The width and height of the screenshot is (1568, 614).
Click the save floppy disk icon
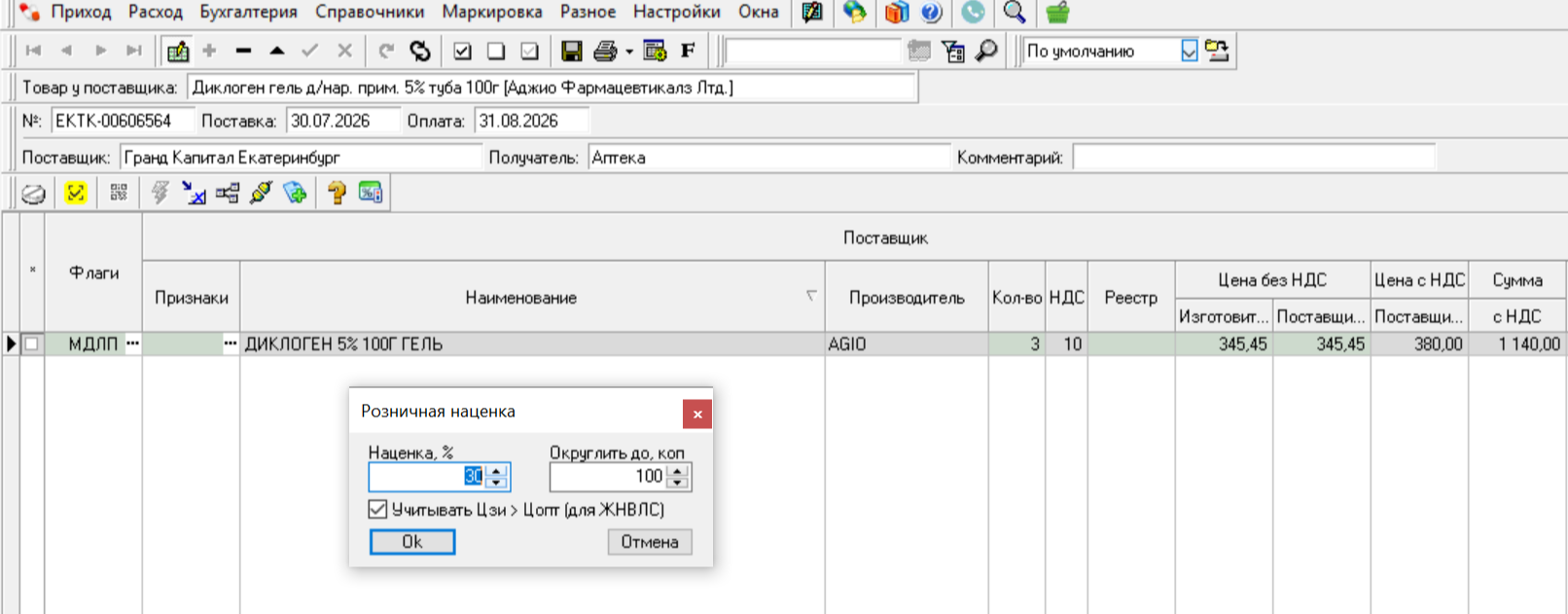(x=572, y=51)
